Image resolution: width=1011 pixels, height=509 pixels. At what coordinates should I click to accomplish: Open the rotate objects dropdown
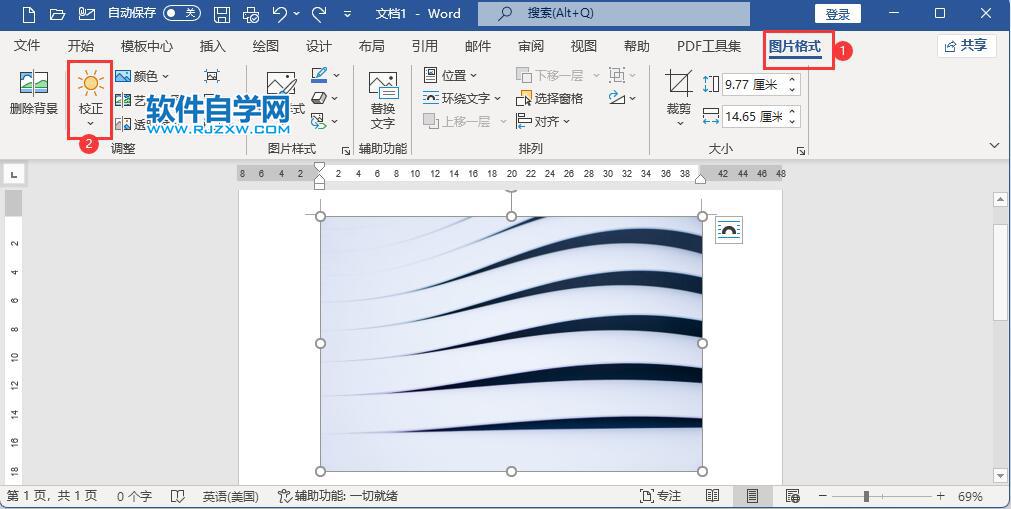click(x=623, y=98)
